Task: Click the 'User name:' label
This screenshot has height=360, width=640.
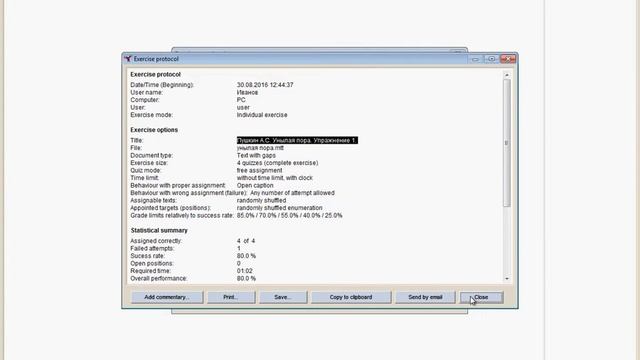Action: [x=146, y=93]
